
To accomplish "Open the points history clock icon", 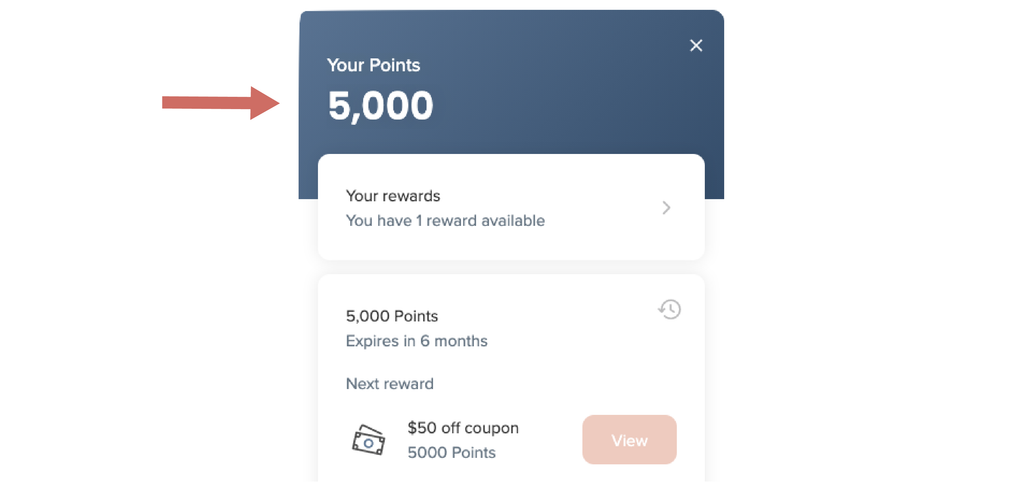I will (670, 310).
